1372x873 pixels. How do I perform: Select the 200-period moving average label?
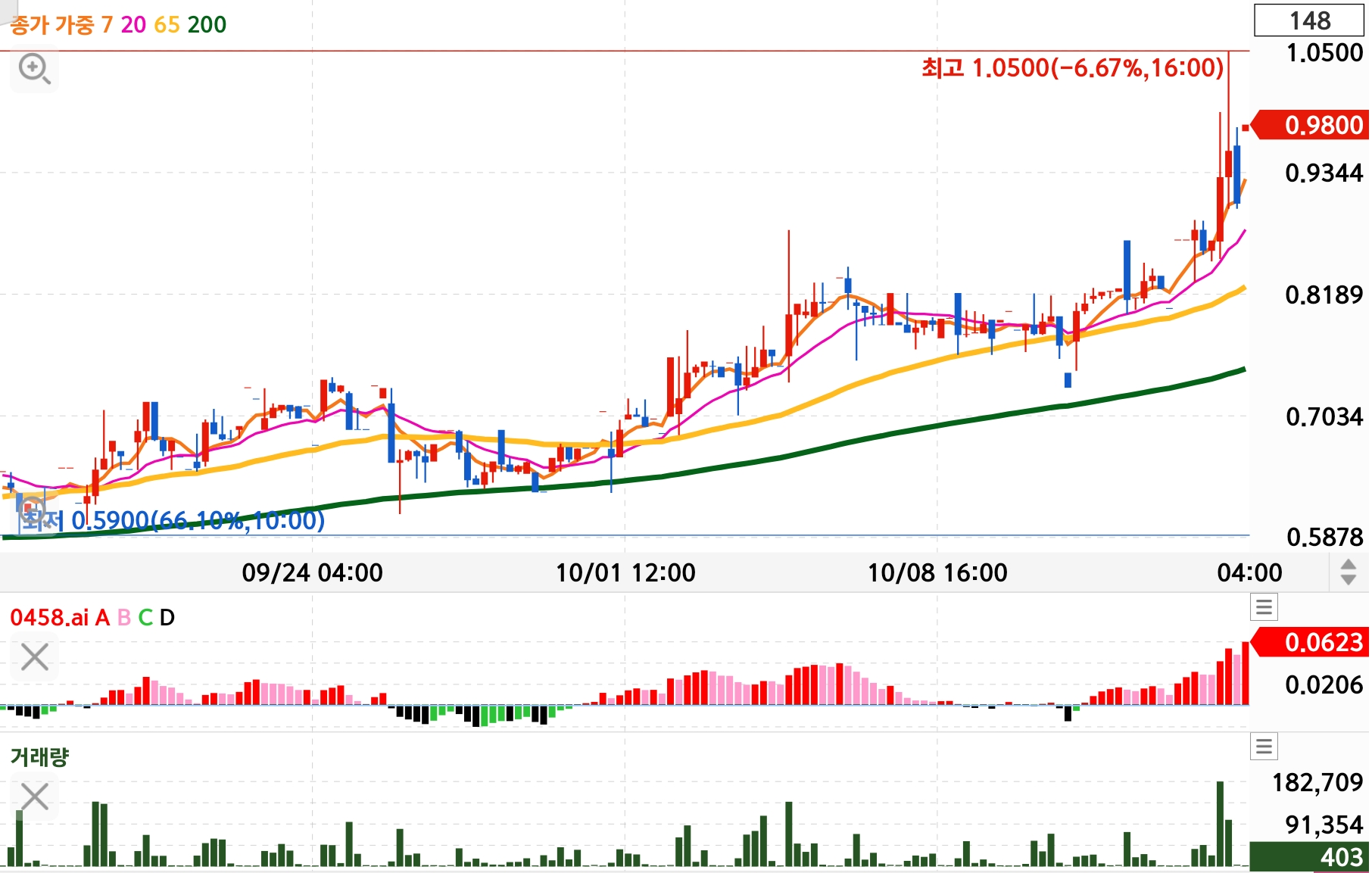pos(207,25)
